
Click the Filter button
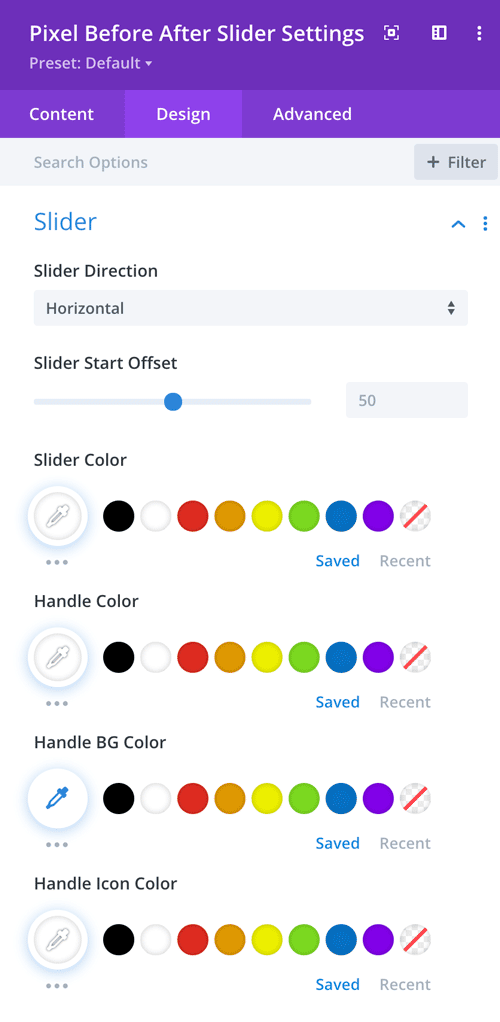[x=456, y=162]
